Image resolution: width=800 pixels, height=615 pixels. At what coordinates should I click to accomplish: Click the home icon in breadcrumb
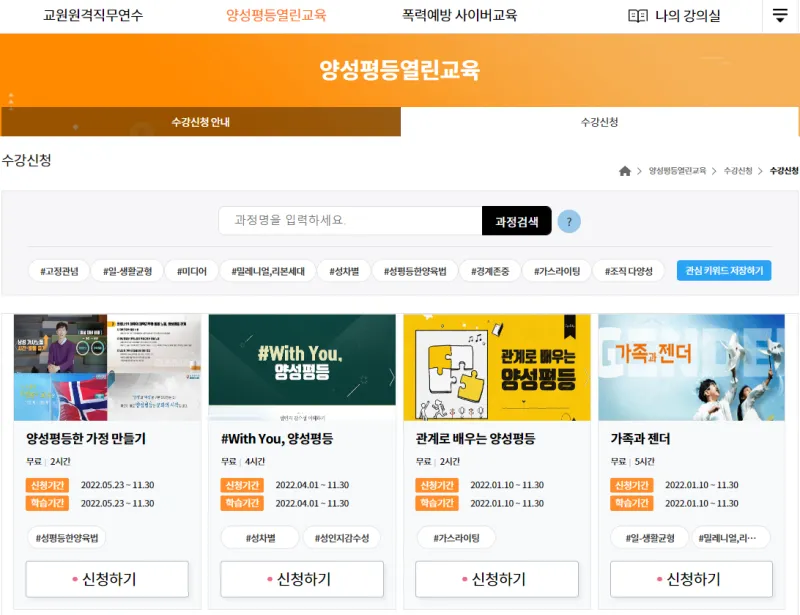tap(624, 171)
